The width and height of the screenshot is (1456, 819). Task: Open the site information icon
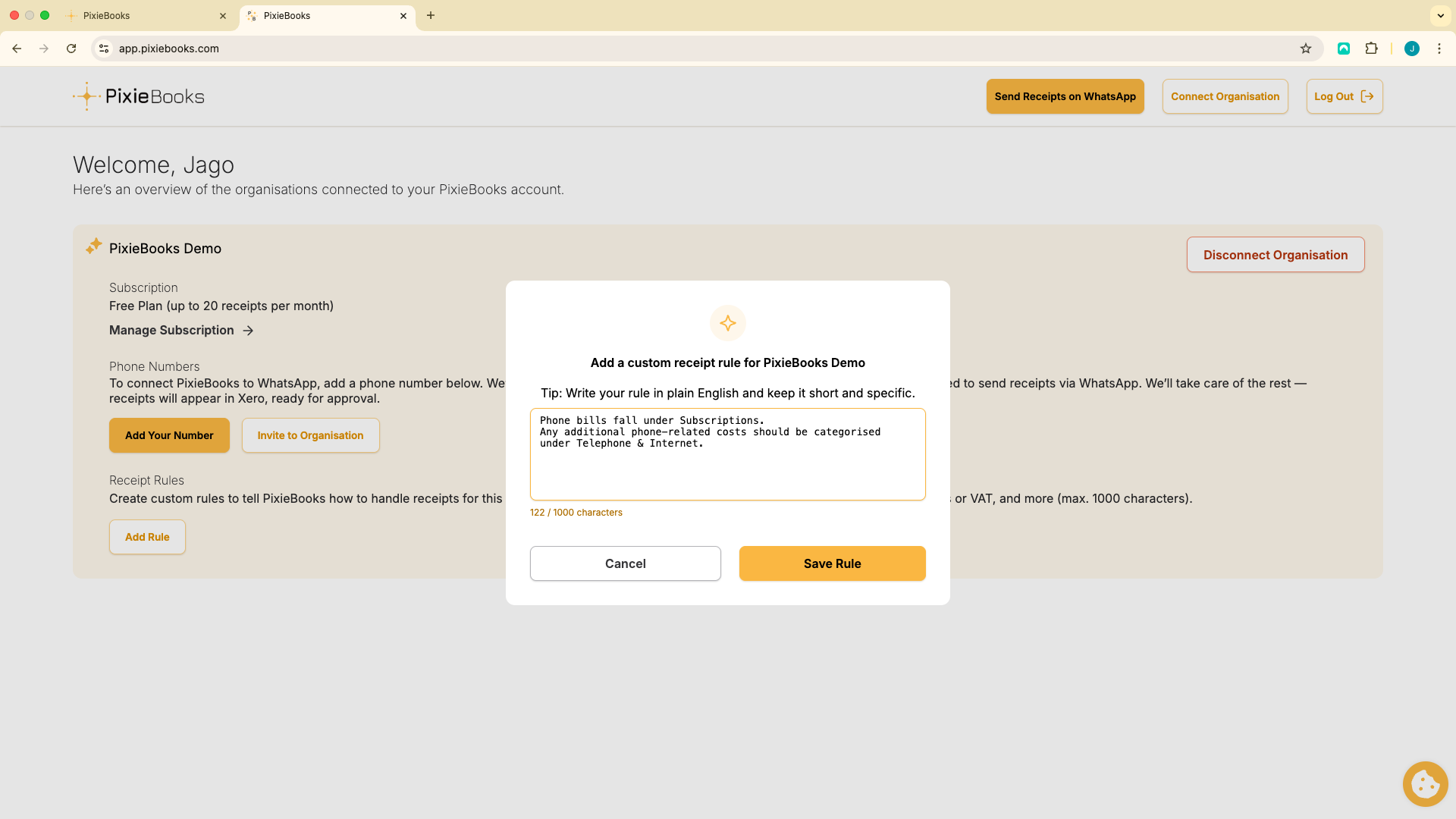point(105,49)
